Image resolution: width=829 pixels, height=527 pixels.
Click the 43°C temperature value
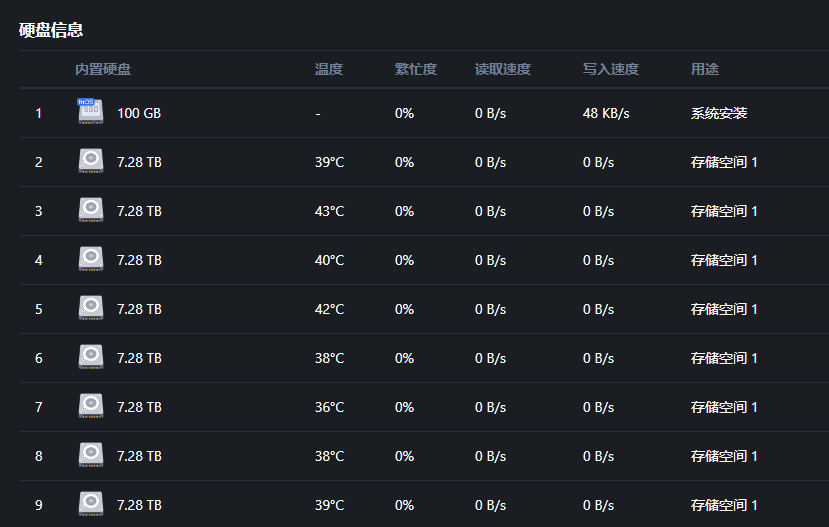329,211
